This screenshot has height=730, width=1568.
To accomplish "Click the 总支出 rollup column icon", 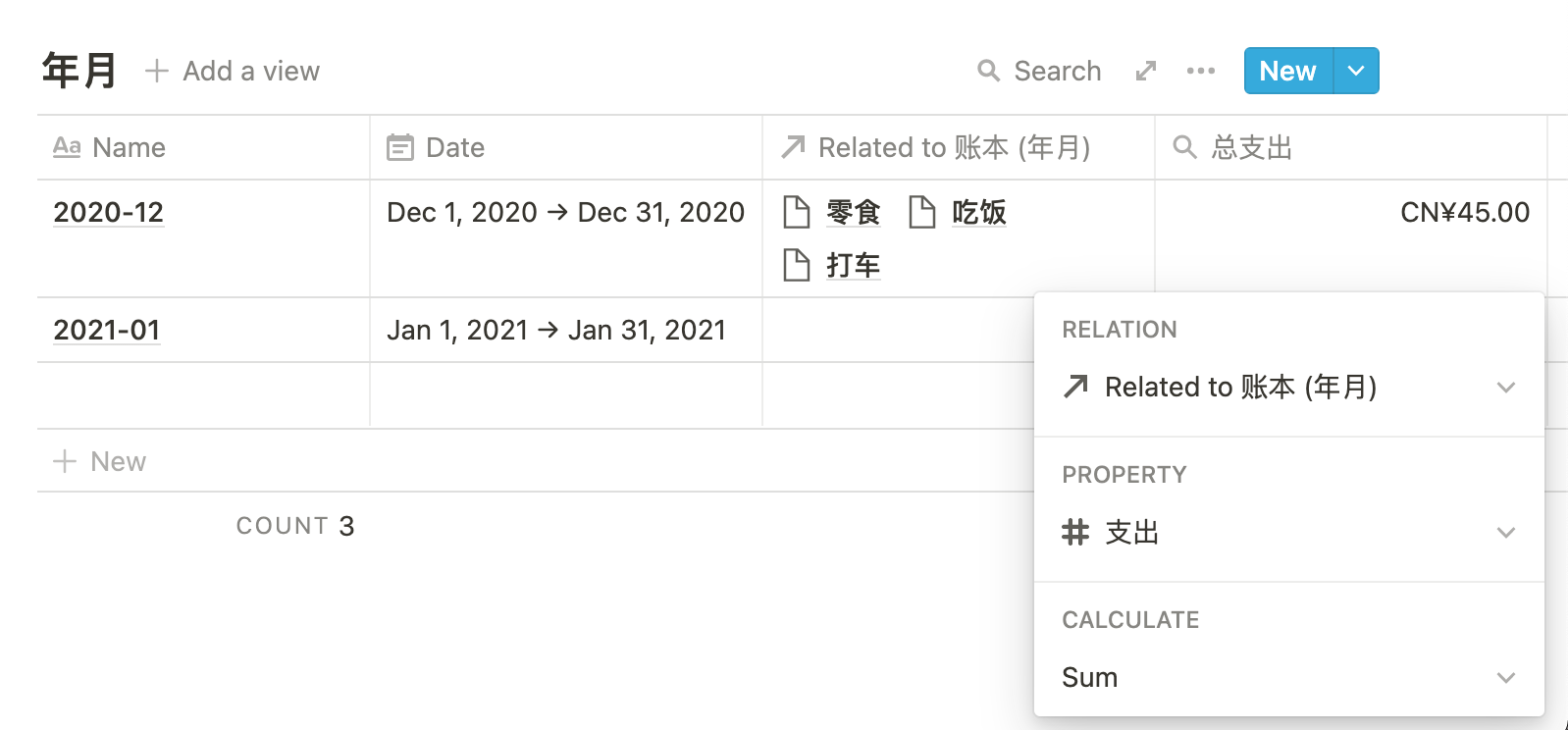I will click(1184, 147).
